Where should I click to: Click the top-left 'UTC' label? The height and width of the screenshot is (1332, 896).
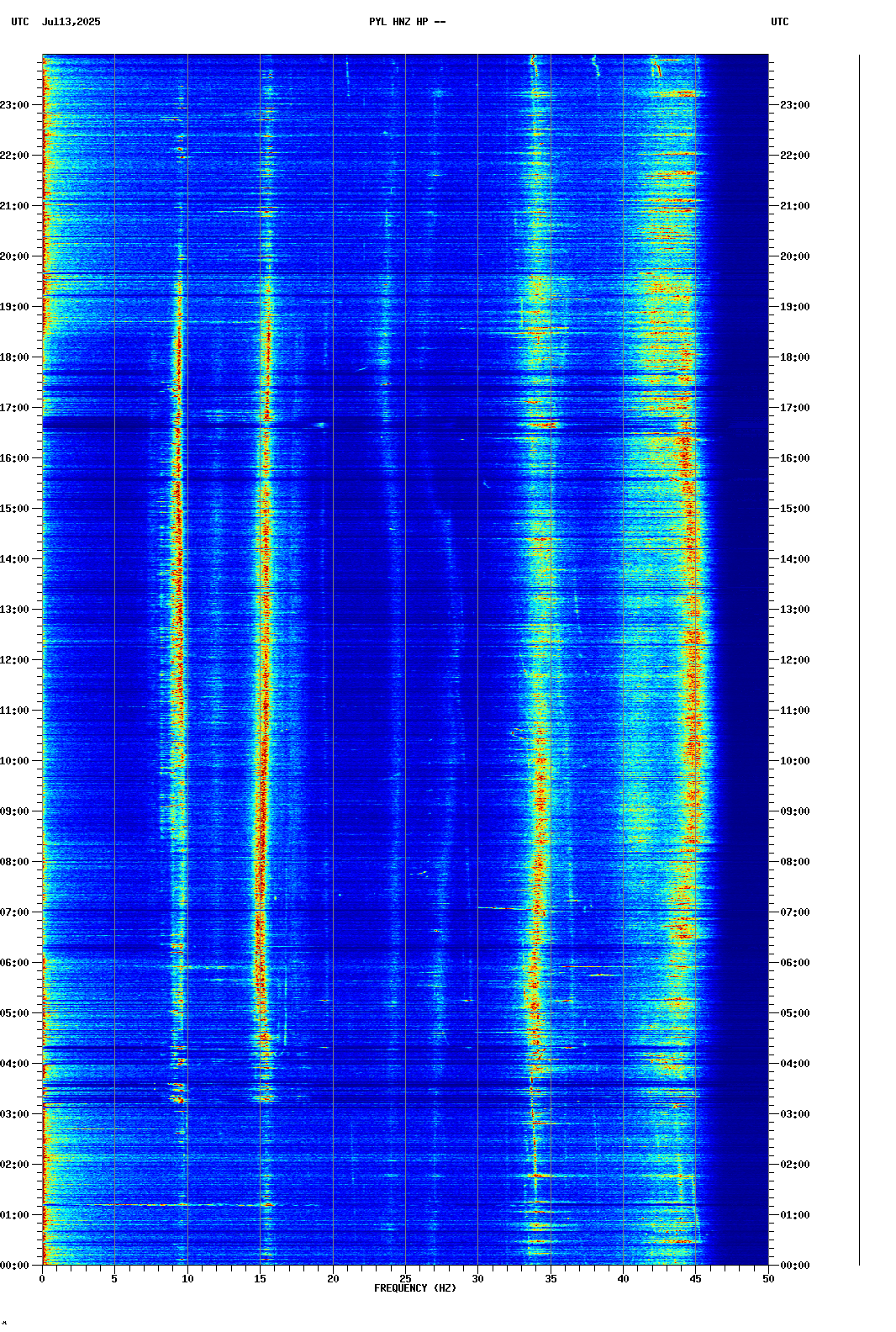coord(20,22)
